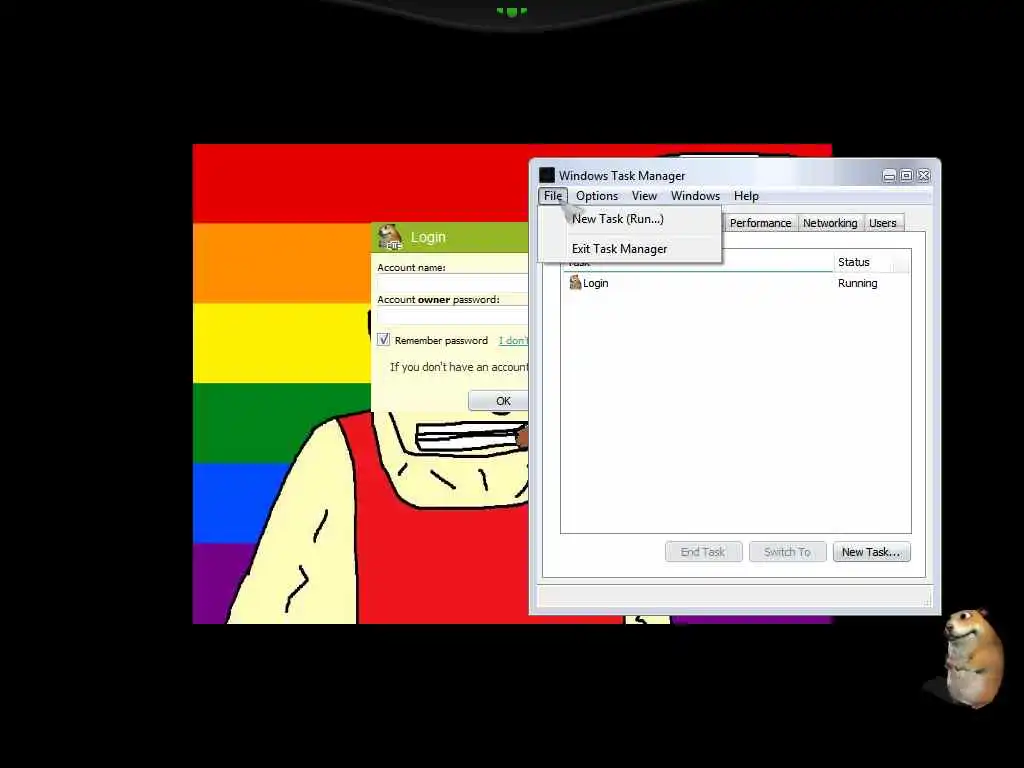Switch to the Performance tab
This screenshot has width=1024, height=768.
760,223
